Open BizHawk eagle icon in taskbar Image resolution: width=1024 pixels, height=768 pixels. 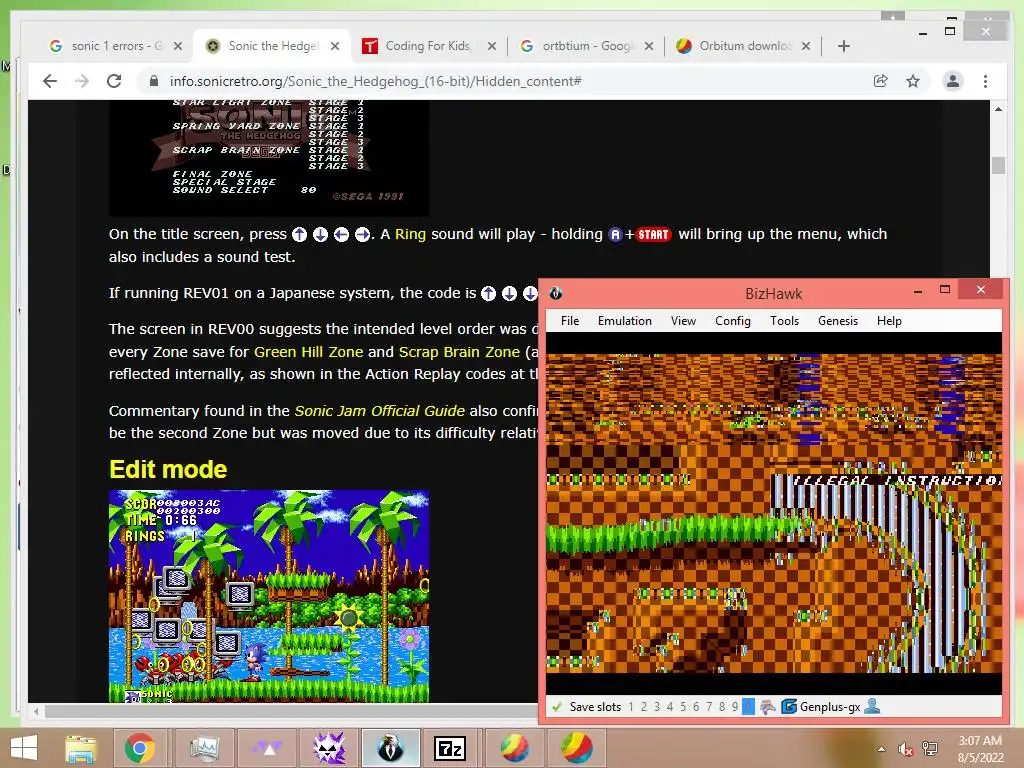pos(391,748)
